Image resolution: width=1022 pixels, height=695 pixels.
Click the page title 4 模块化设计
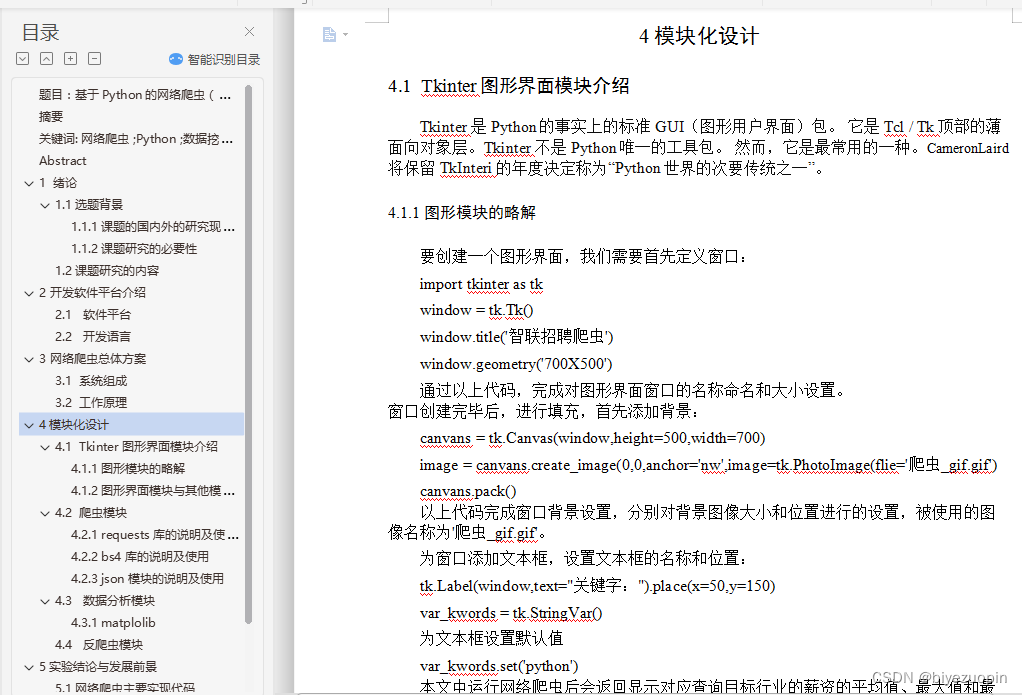pyautogui.click(x=699, y=36)
